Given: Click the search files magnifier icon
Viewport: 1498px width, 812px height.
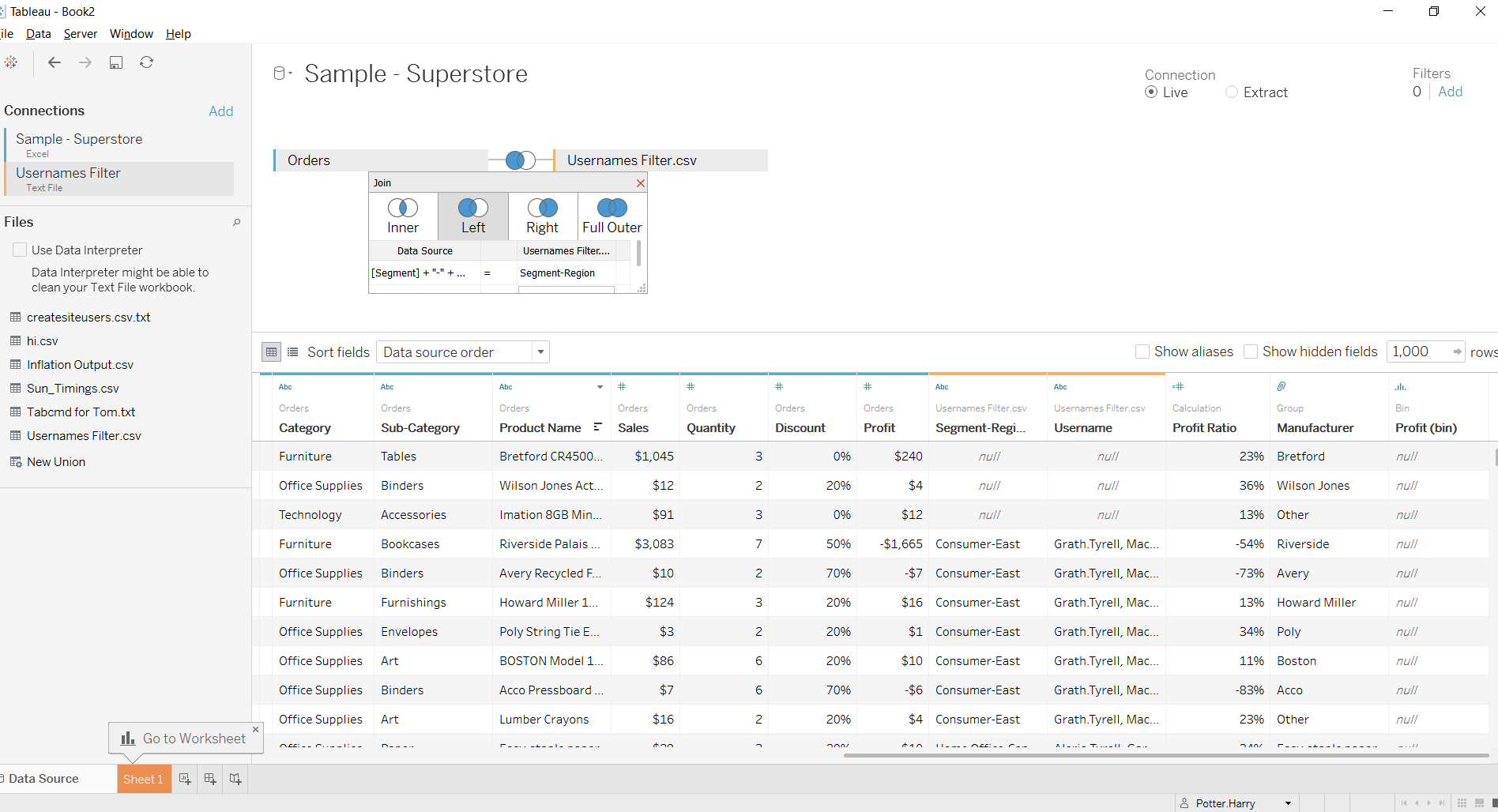Looking at the screenshot, I should click(x=236, y=223).
